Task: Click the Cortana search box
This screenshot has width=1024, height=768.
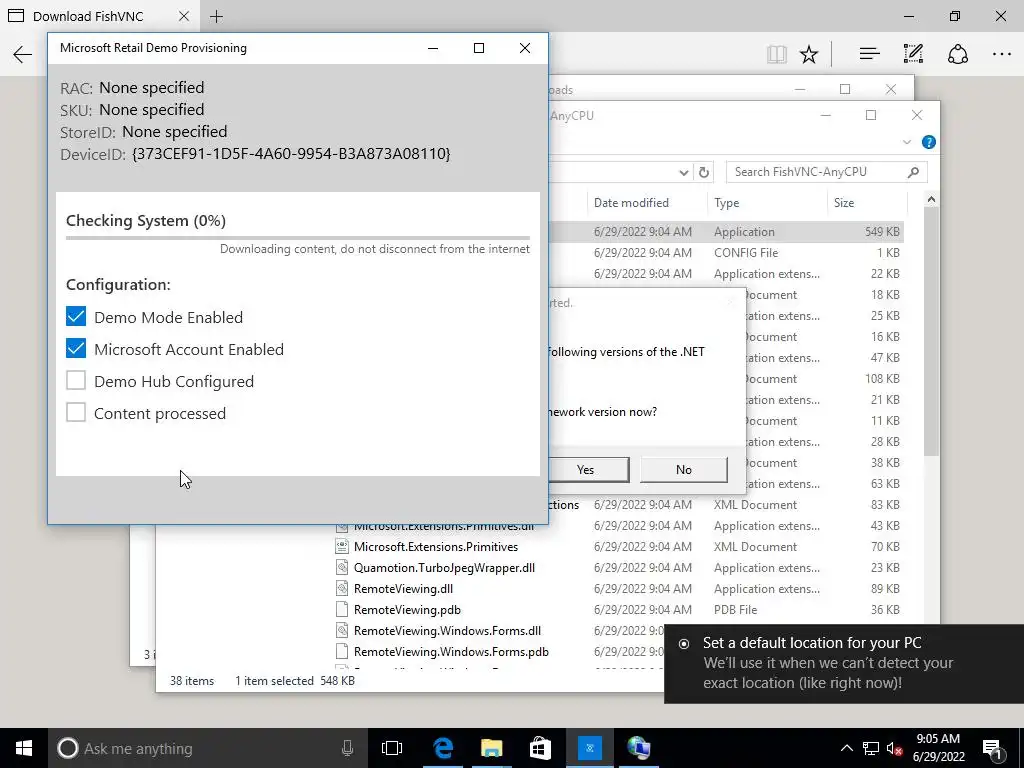Action: pyautogui.click(x=208, y=748)
